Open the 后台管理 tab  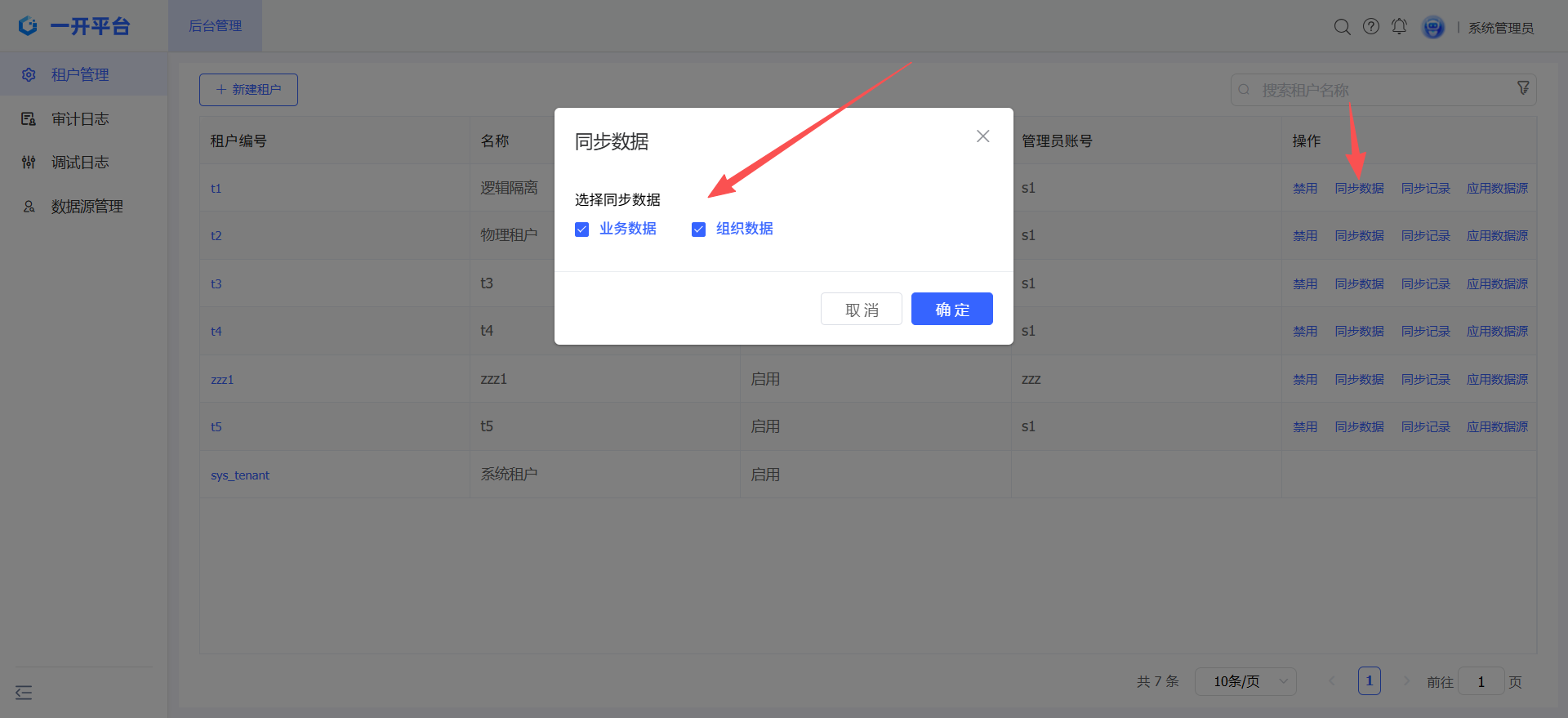216,26
